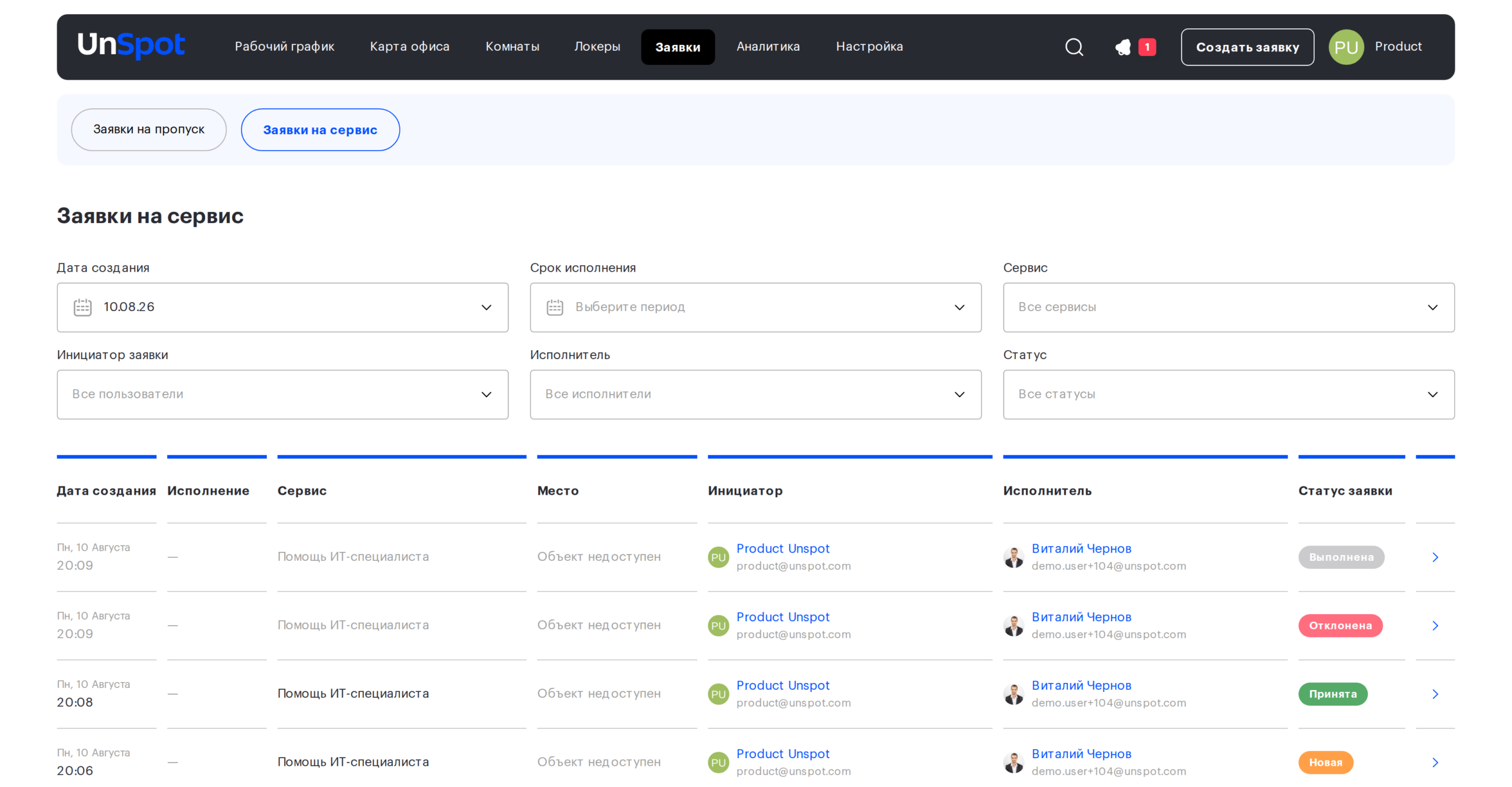The width and height of the screenshot is (1512, 787).
Task: Click calendar icon in Дата создания field
Action: [x=83, y=307]
